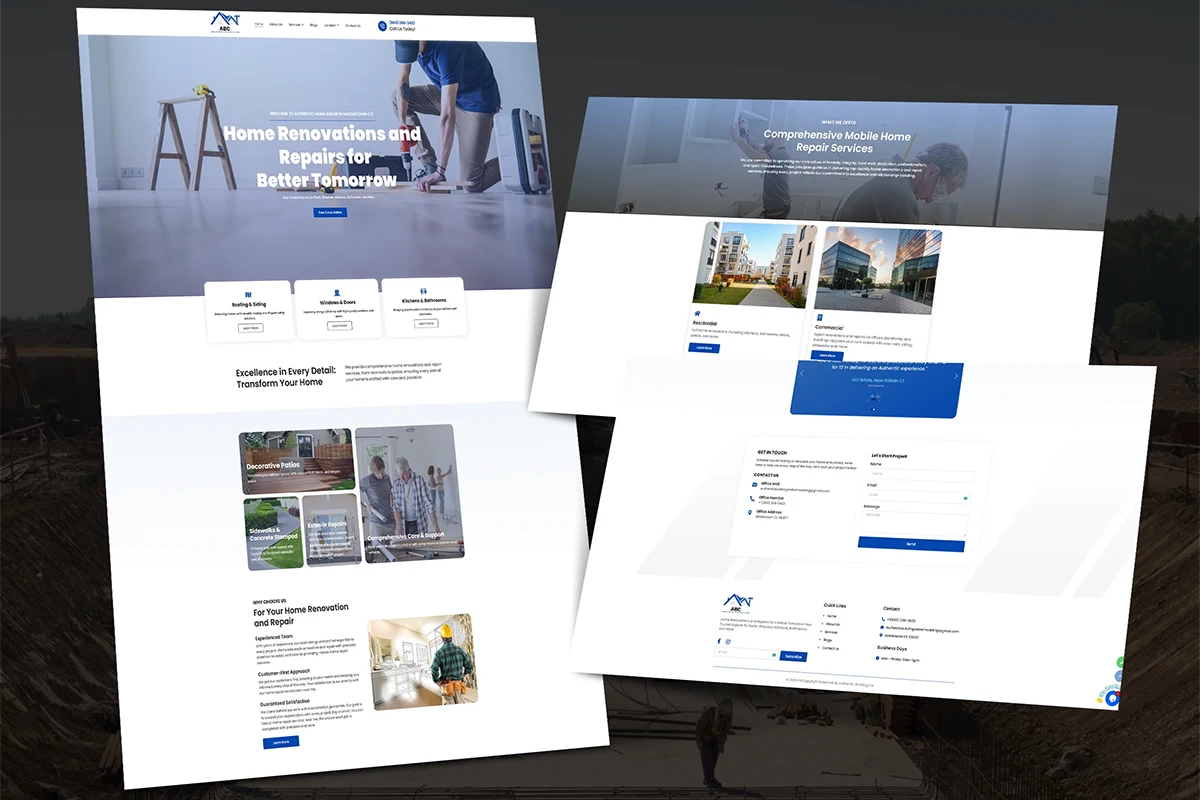Click the ABC house logo in header
The image size is (1200, 800).
pyautogui.click(x=226, y=22)
